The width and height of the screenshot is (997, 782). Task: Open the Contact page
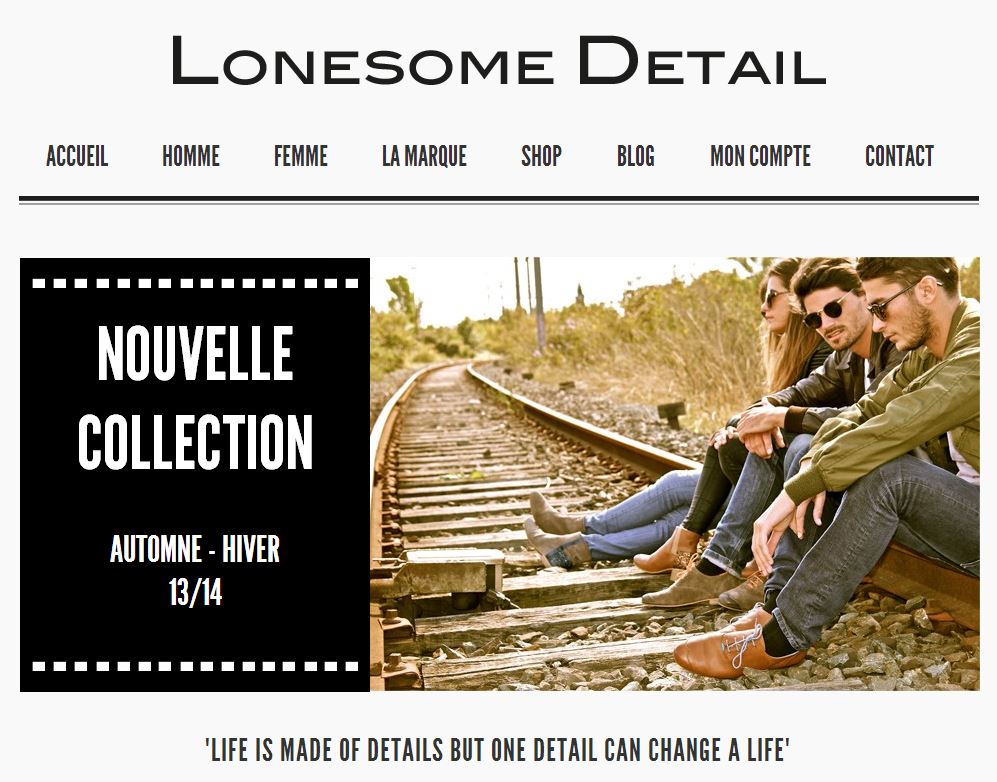tap(899, 156)
